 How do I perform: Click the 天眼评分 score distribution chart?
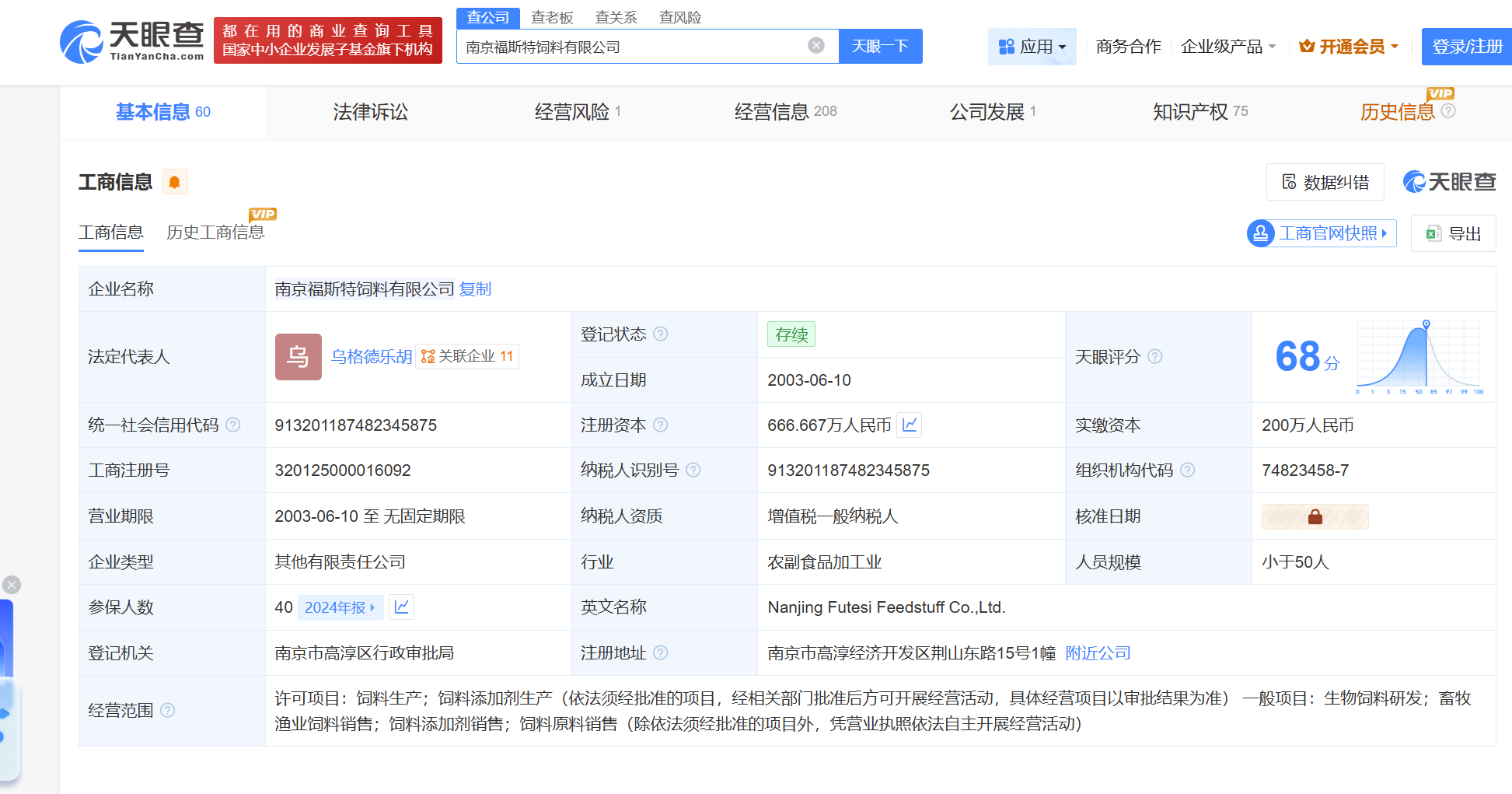coord(1418,357)
